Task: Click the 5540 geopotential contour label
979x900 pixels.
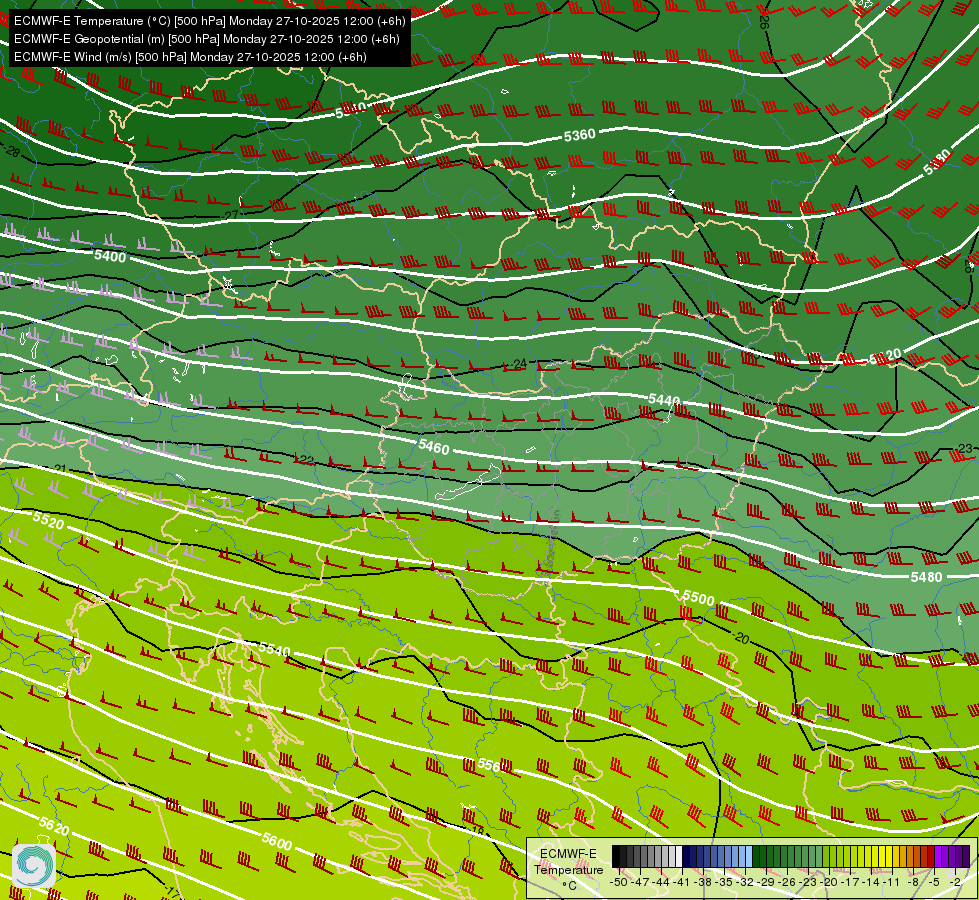Action: point(275,649)
